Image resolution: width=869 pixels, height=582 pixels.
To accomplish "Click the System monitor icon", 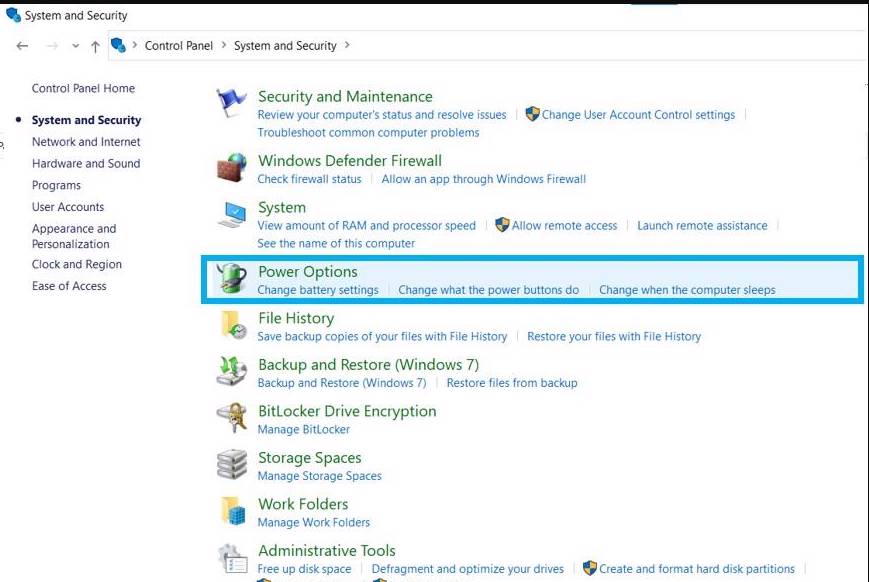I will (232, 214).
